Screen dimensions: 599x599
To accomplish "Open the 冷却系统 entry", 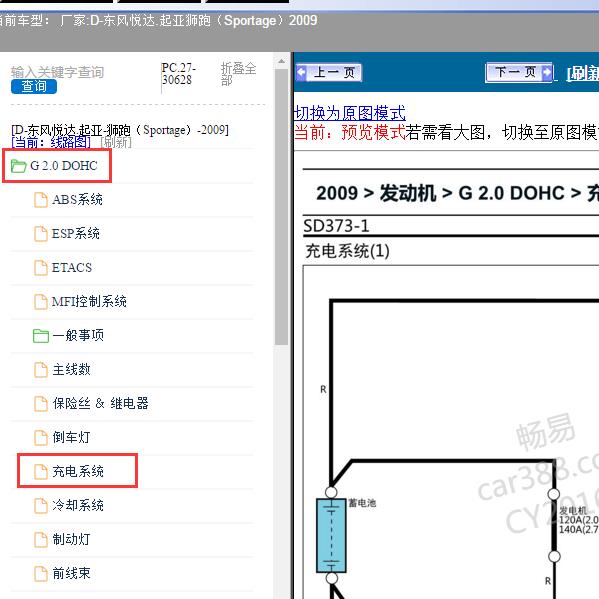I will pos(78,505).
